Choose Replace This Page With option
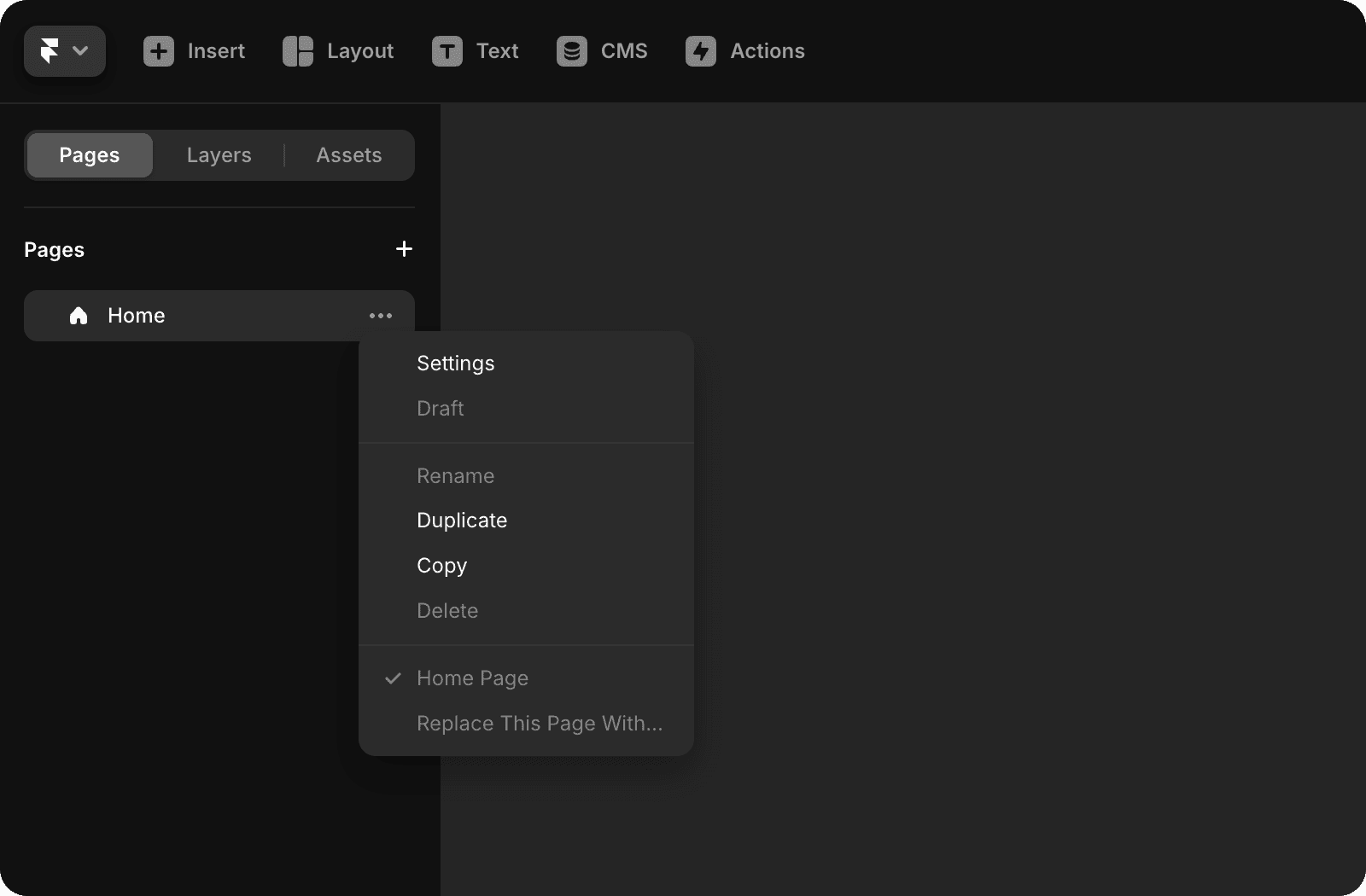 click(x=539, y=724)
